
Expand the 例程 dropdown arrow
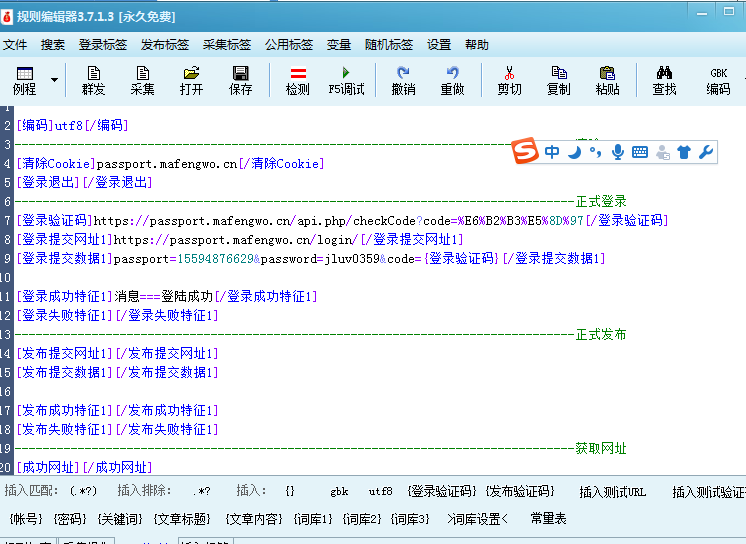pyautogui.click(x=55, y=79)
